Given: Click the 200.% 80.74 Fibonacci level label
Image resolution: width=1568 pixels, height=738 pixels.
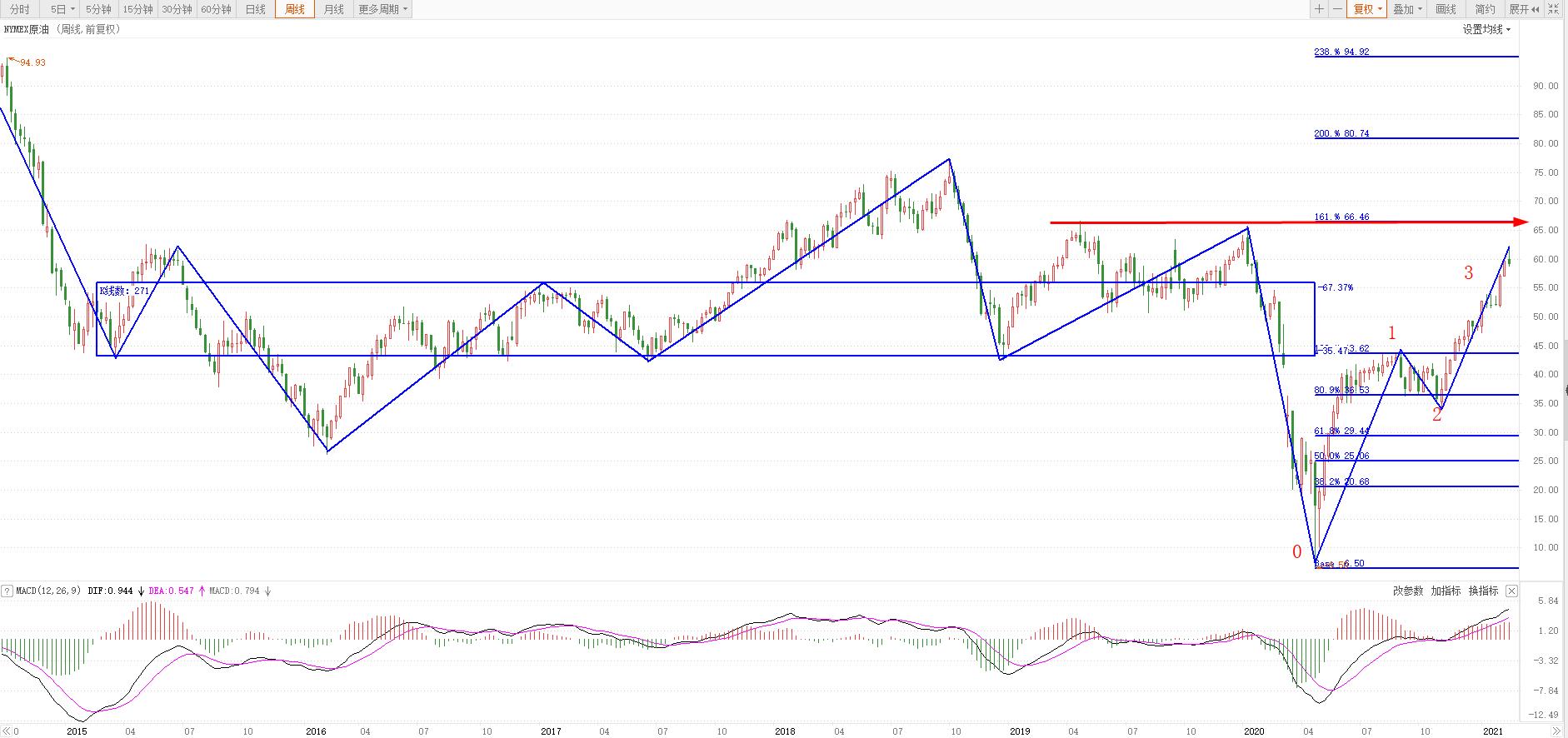Looking at the screenshot, I should pos(1341,133).
